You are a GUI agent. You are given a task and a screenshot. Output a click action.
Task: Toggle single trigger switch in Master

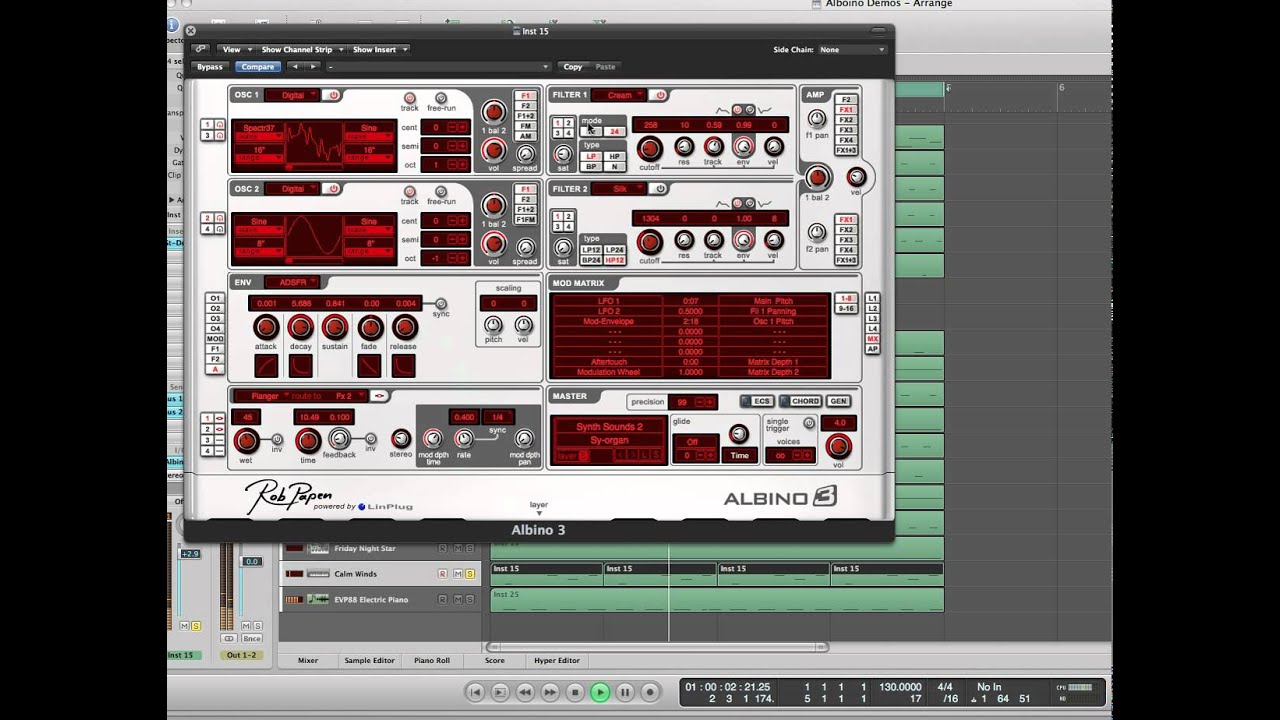(808, 424)
